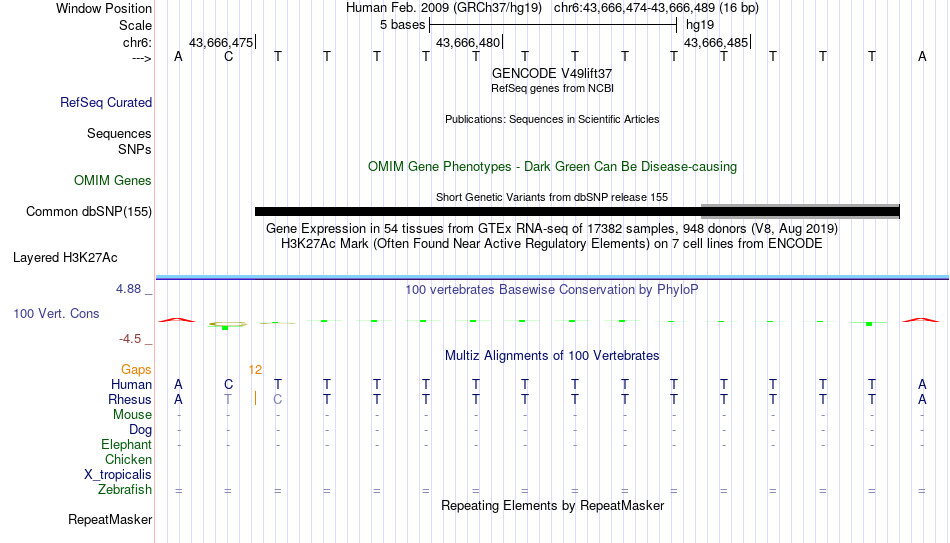Click the RefSeq genes from NCBI title
950x543 pixels.
[552, 88]
